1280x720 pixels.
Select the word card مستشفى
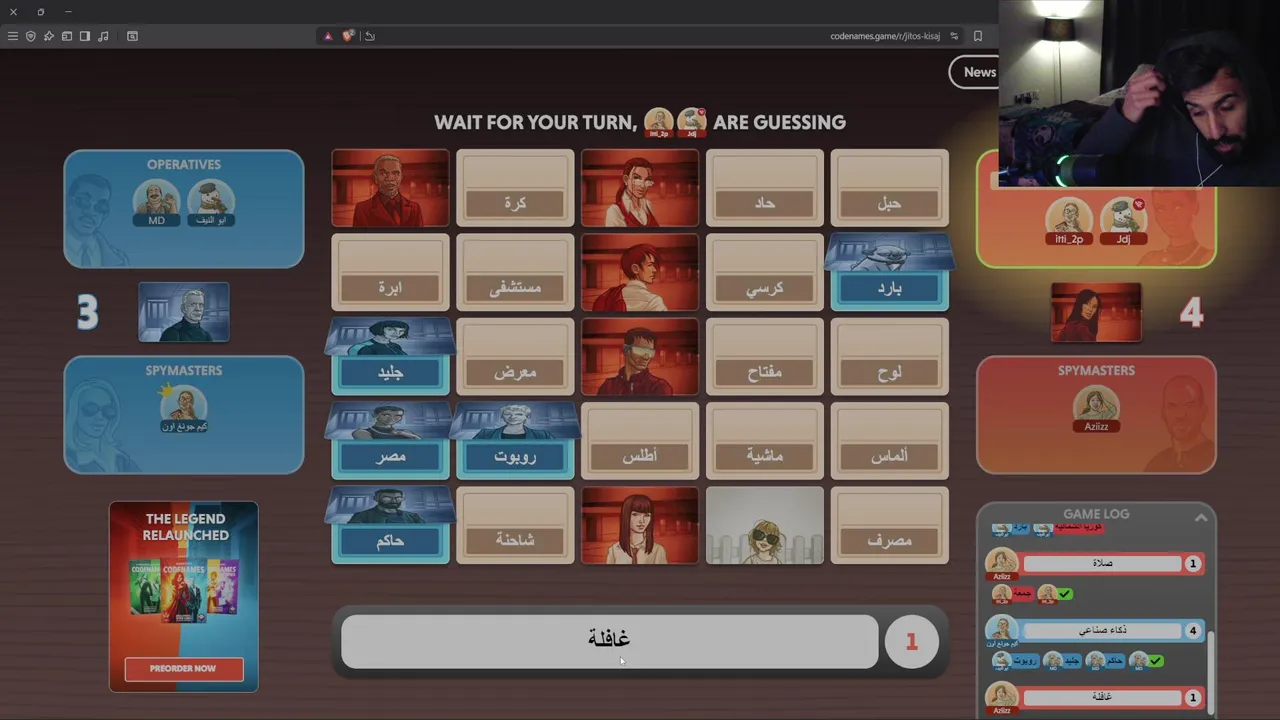[x=515, y=273]
